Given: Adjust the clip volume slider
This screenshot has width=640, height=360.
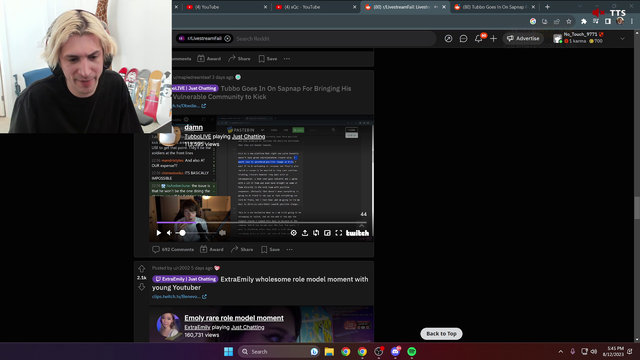Looking at the screenshot, I should pos(196,233).
